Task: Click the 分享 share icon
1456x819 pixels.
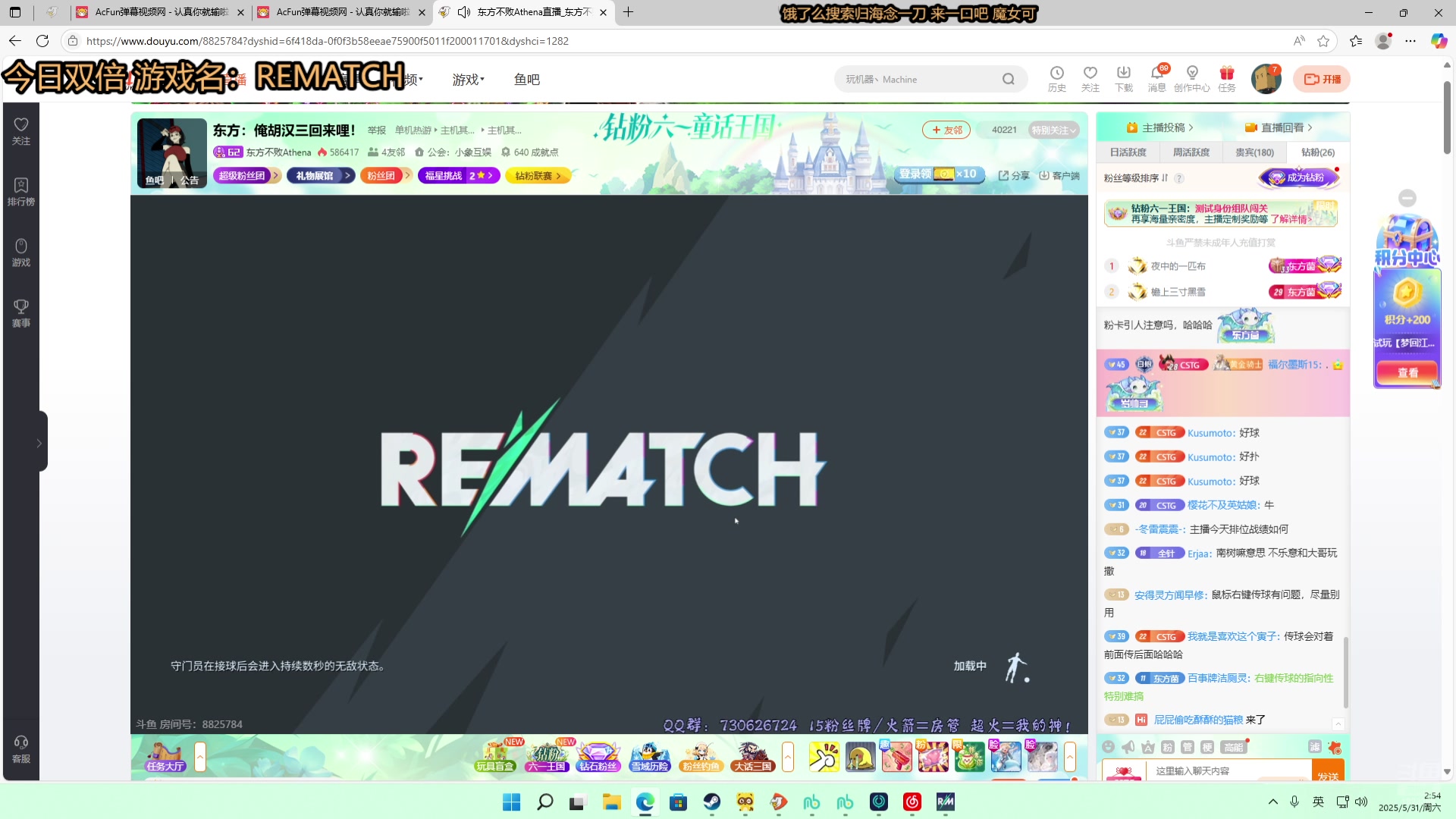Action: pyautogui.click(x=1013, y=175)
